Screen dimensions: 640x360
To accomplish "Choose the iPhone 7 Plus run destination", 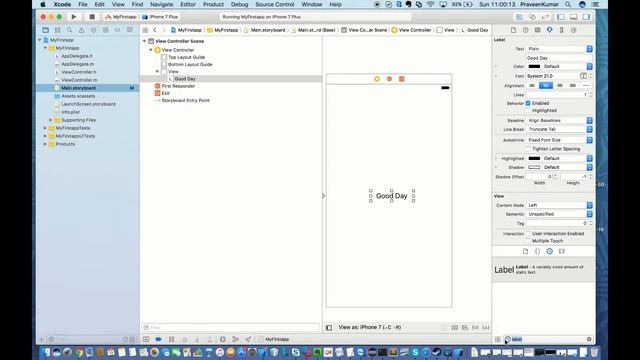I will point(160,17).
